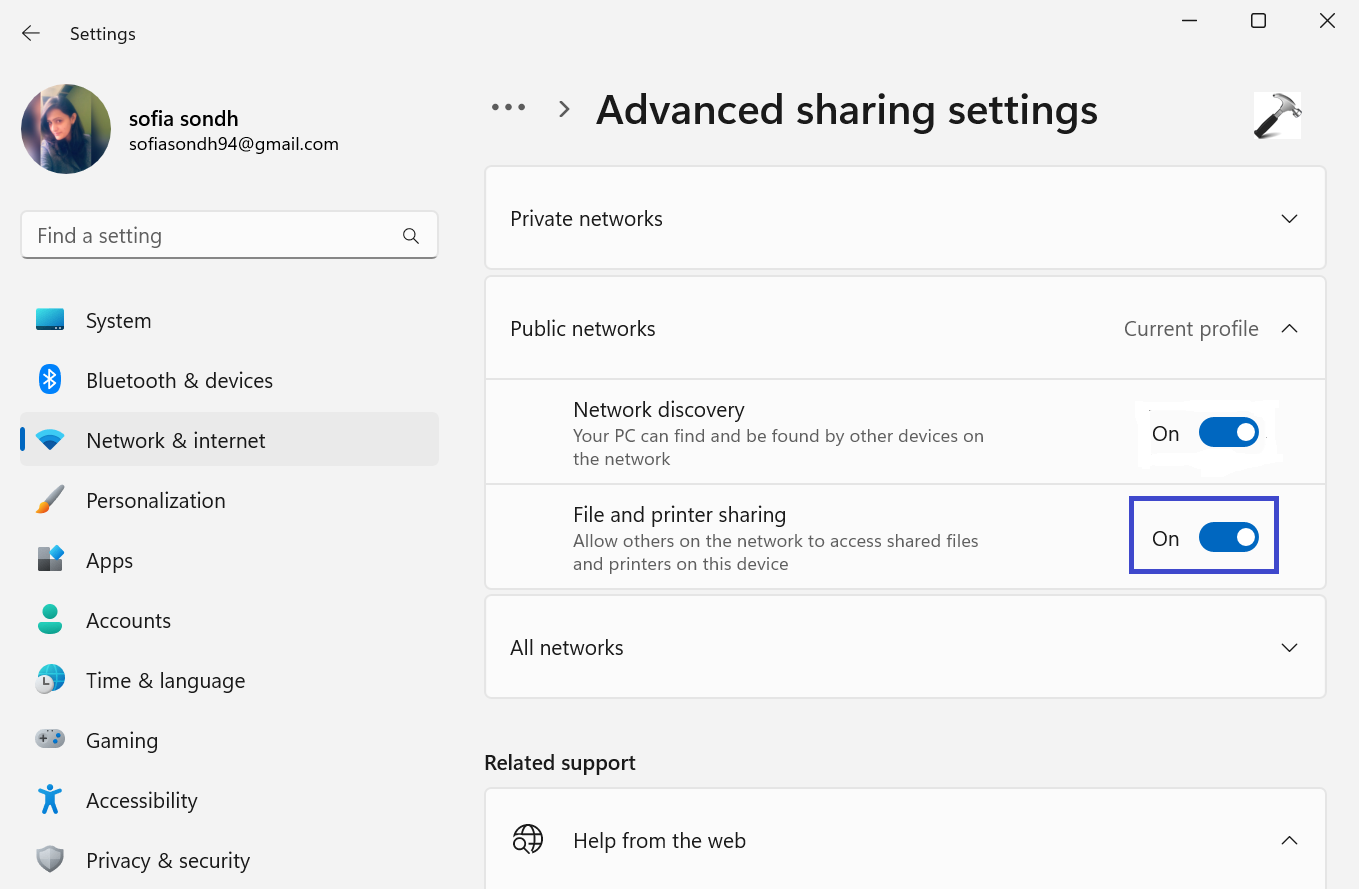Open the Apps icon in sidebar
The height and width of the screenshot is (889, 1359).
(50, 559)
